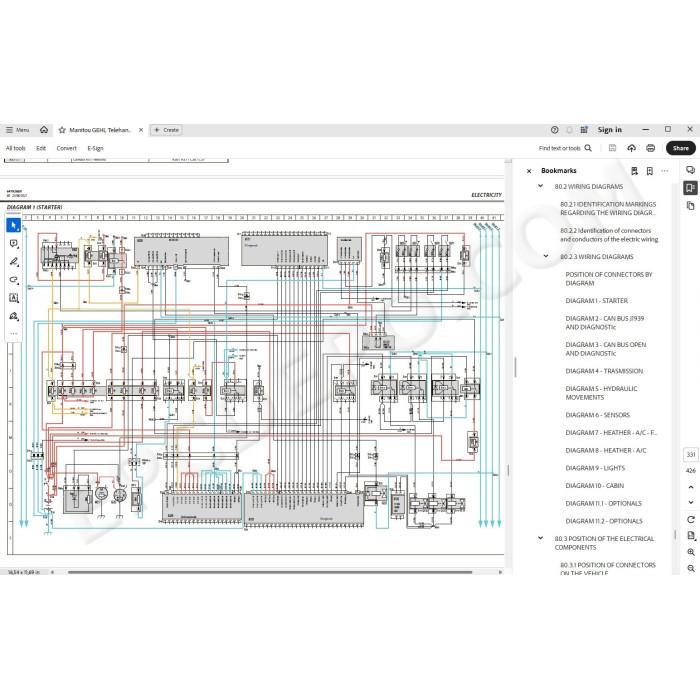Click the Share button
Image resolution: width=700 pixels, height=700 pixels.
click(x=680, y=148)
